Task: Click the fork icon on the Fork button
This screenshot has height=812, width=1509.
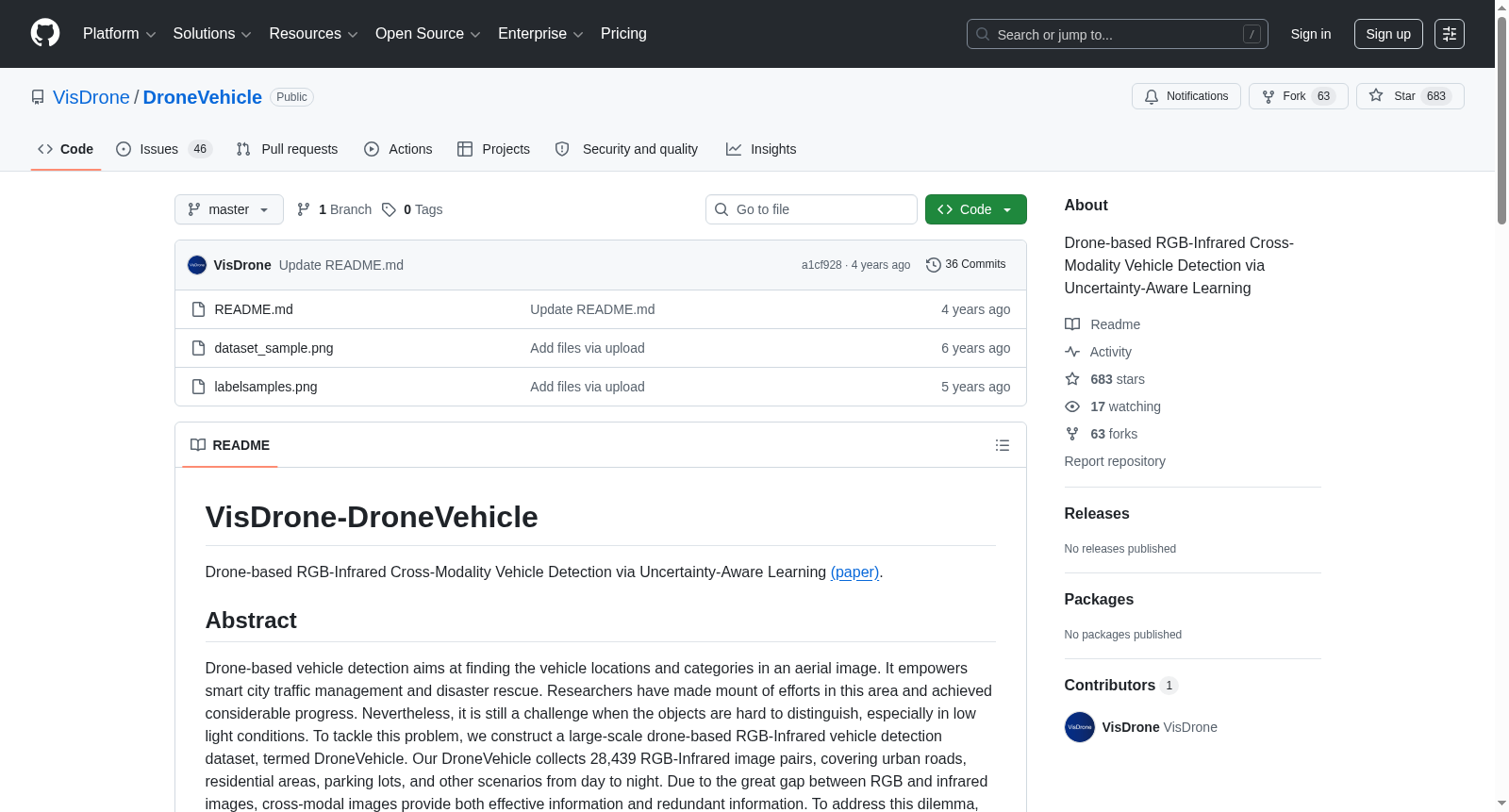Action: [x=1269, y=96]
